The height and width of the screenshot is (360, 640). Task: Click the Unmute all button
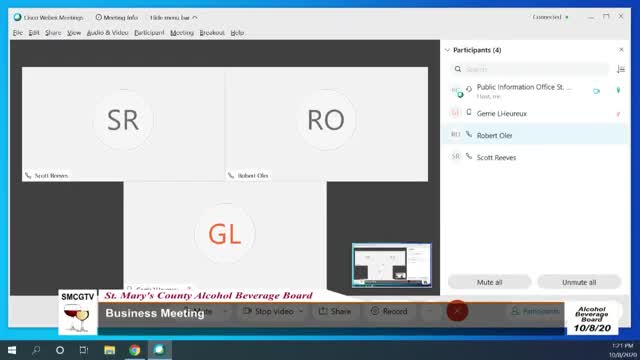click(x=579, y=282)
